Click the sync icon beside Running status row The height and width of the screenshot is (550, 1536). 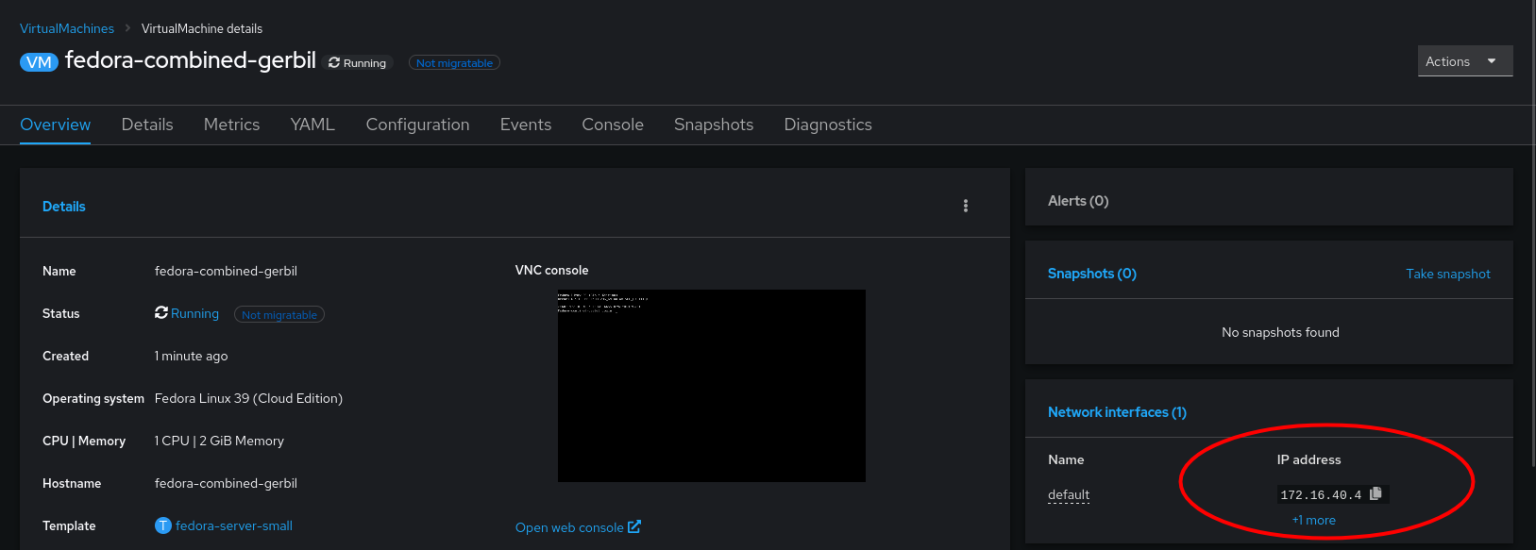click(161, 313)
